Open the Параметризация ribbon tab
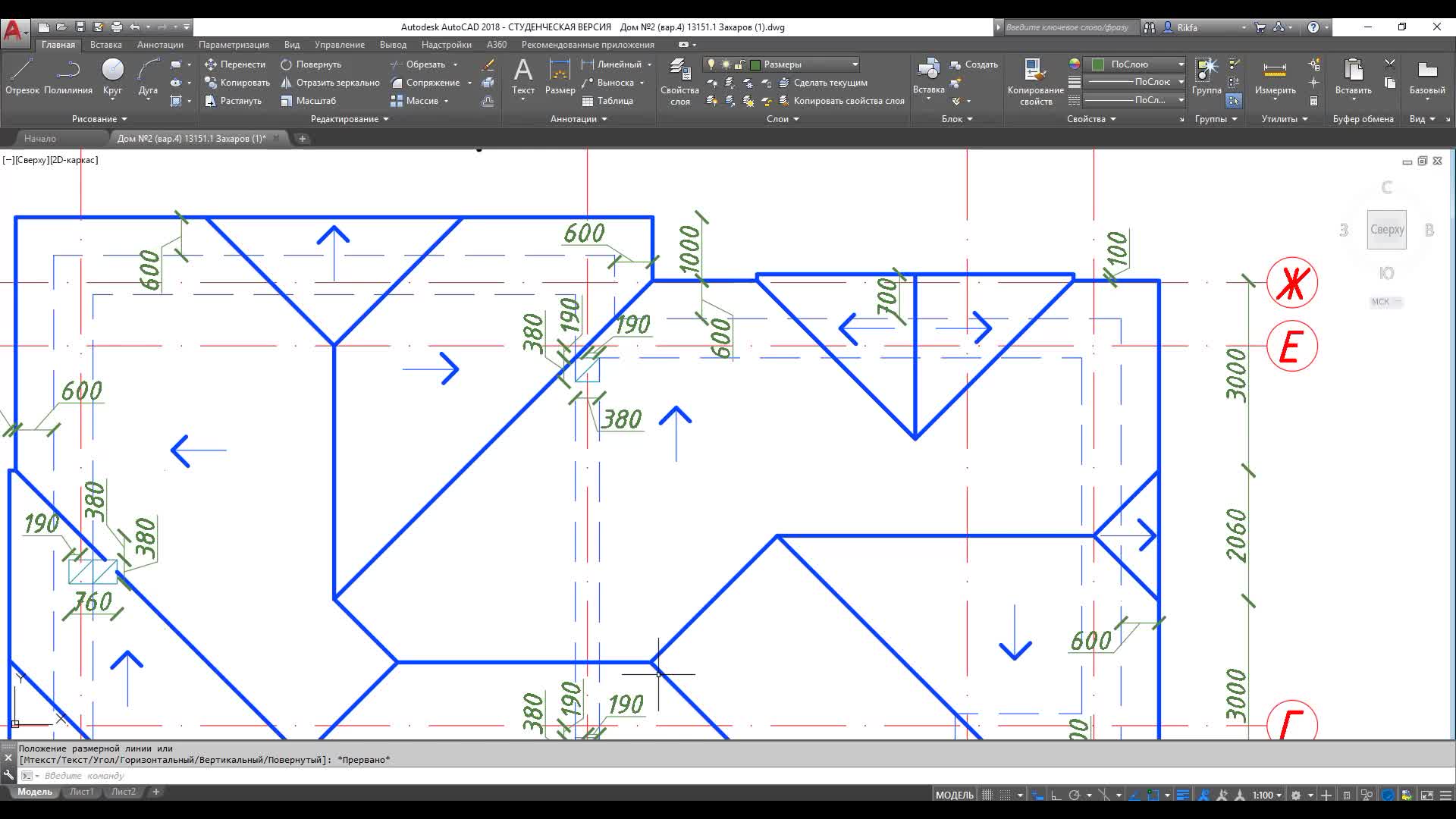 point(234,45)
